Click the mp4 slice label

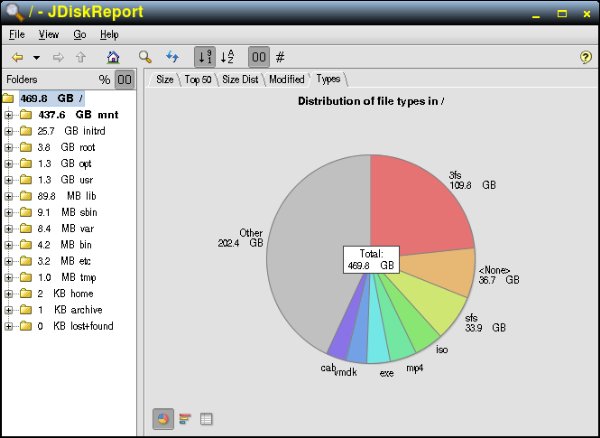(x=414, y=368)
